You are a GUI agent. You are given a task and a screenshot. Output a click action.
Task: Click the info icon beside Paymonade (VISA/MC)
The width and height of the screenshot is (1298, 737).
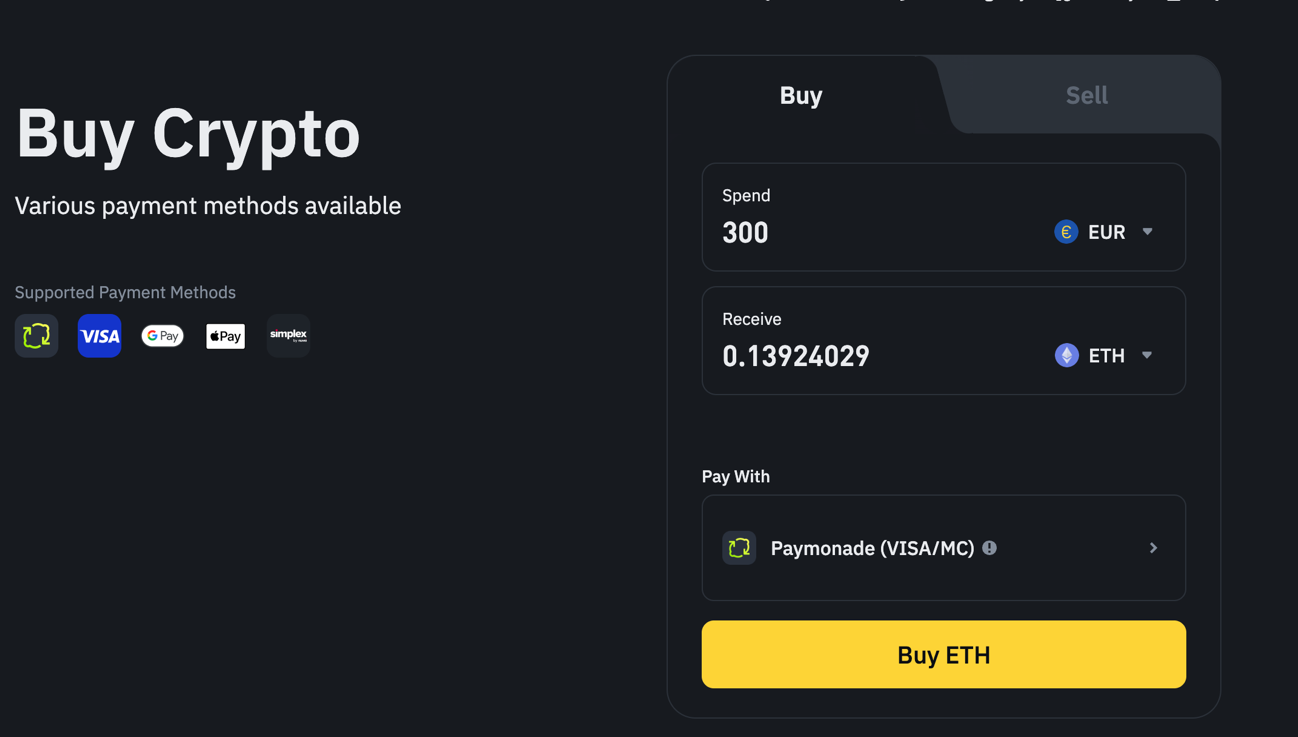pyautogui.click(x=989, y=548)
